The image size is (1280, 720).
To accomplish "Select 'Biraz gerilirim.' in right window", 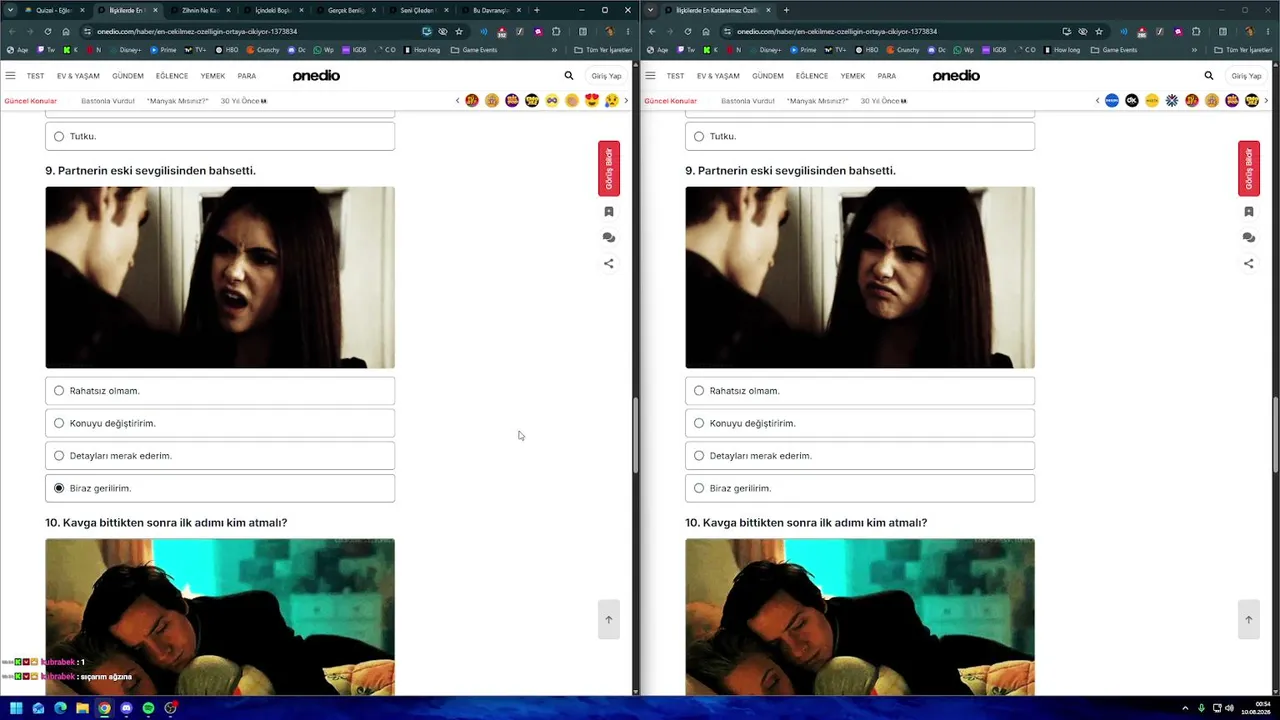I will 860,488.
